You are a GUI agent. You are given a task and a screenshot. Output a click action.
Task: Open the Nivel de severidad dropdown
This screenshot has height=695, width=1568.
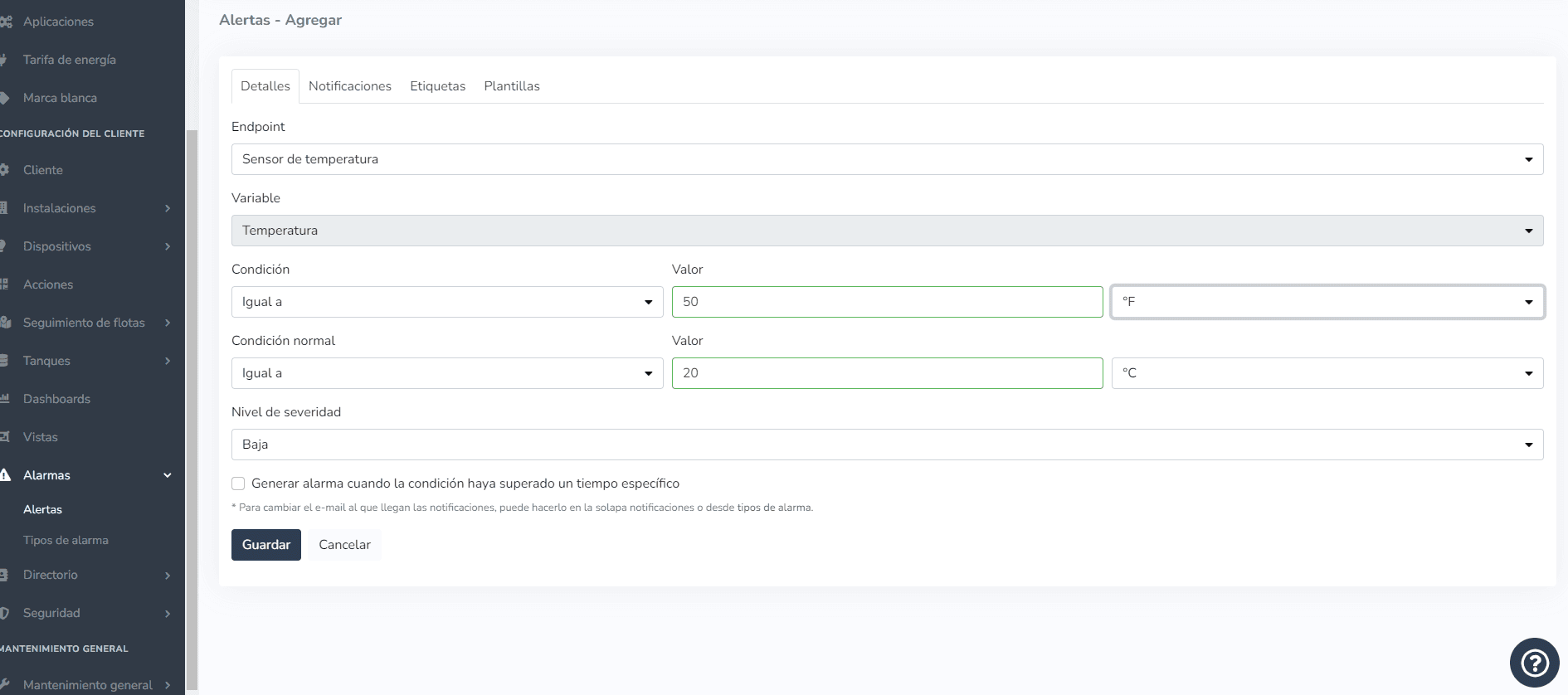[886, 445]
